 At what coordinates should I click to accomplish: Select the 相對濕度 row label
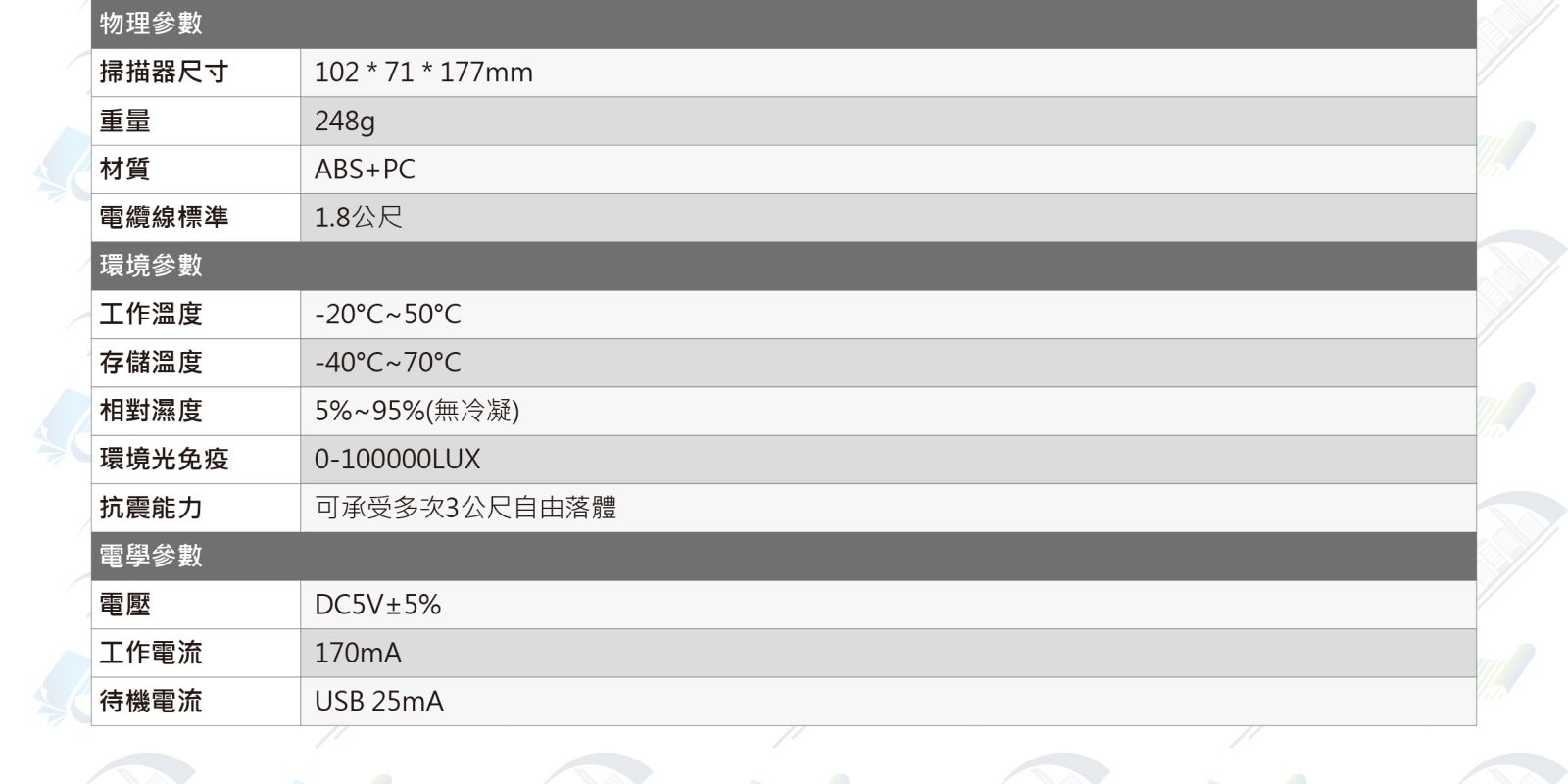[151, 411]
